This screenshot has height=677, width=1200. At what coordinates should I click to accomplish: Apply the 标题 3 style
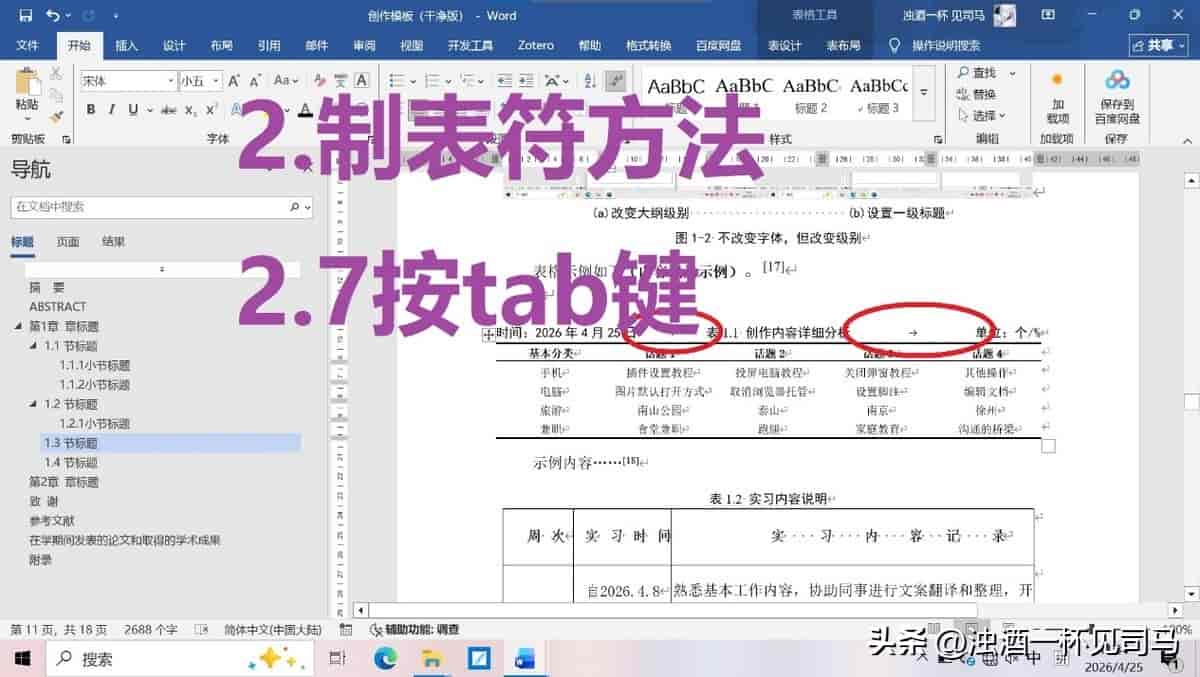[877, 94]
